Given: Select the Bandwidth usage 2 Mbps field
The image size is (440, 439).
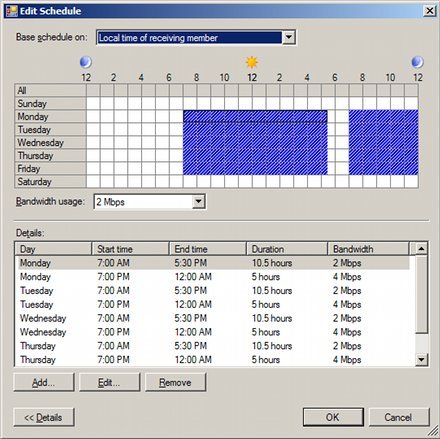Looking at the screenshot, I should tap(150, 202).
